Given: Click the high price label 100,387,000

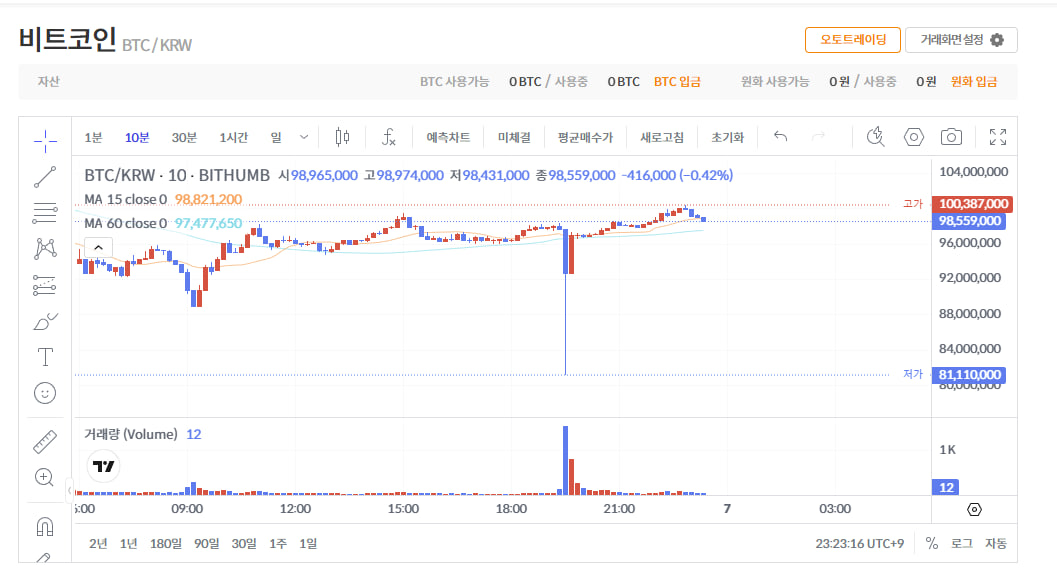Looking at the screenshot, I should tap(972, 204).
